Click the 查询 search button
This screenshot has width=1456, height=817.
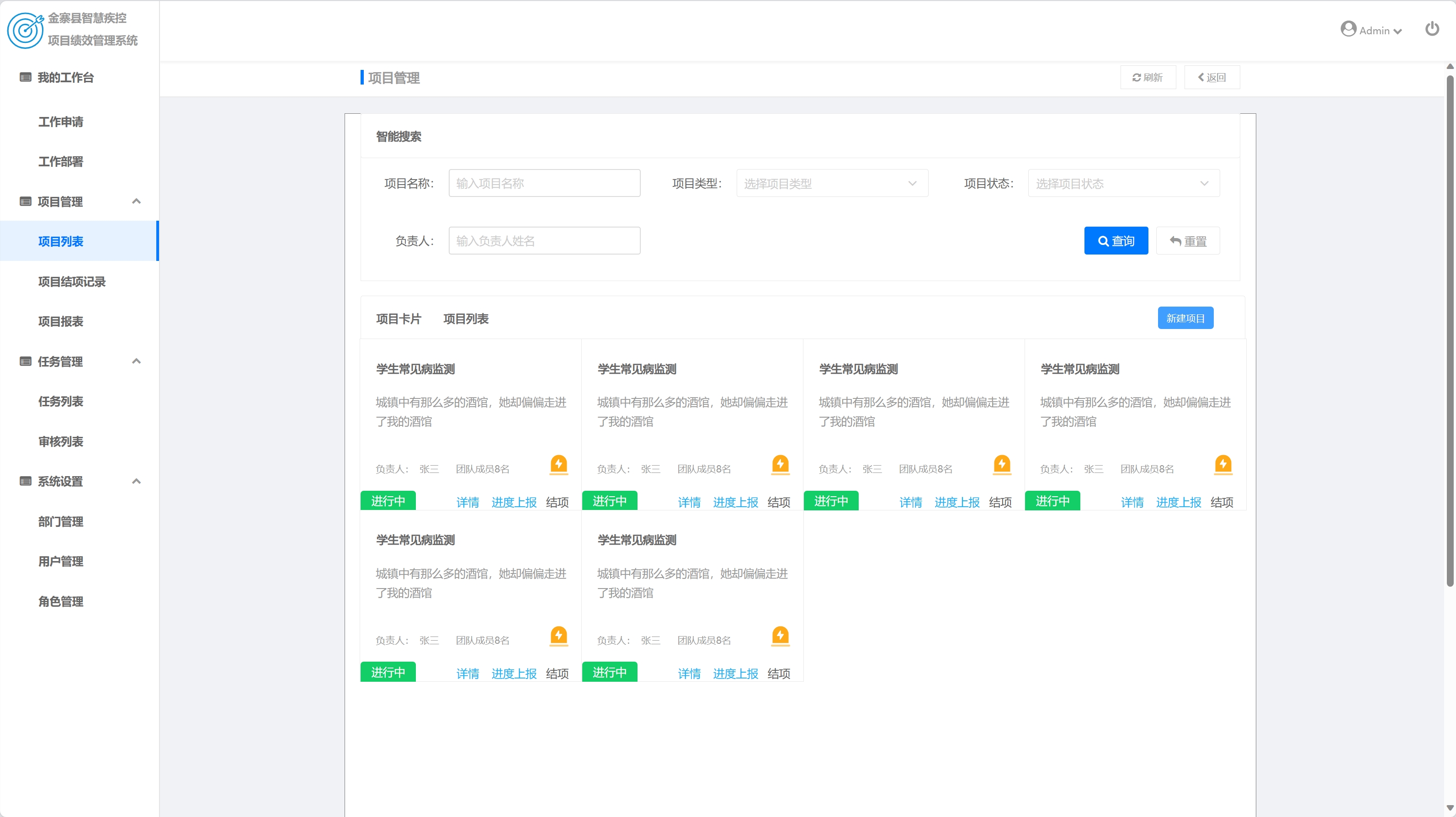[1116, 241]
